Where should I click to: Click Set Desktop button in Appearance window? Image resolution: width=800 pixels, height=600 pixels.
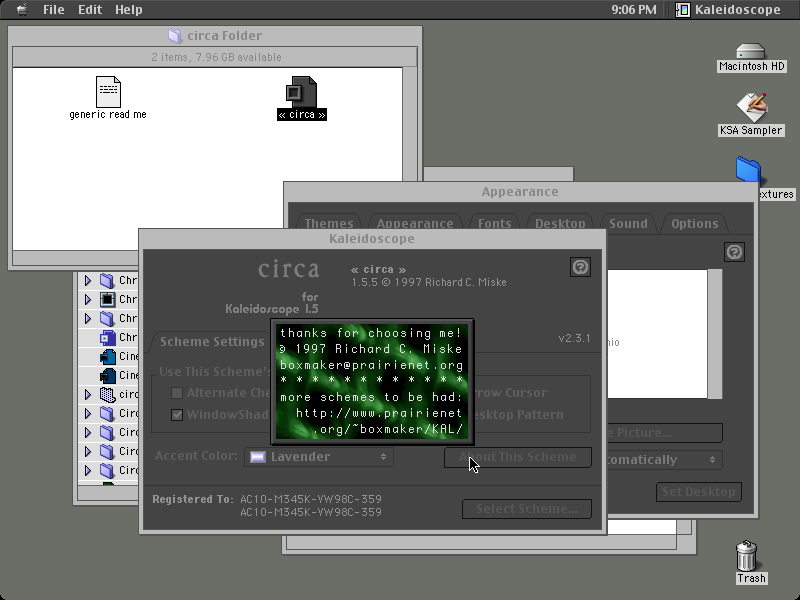698,492
